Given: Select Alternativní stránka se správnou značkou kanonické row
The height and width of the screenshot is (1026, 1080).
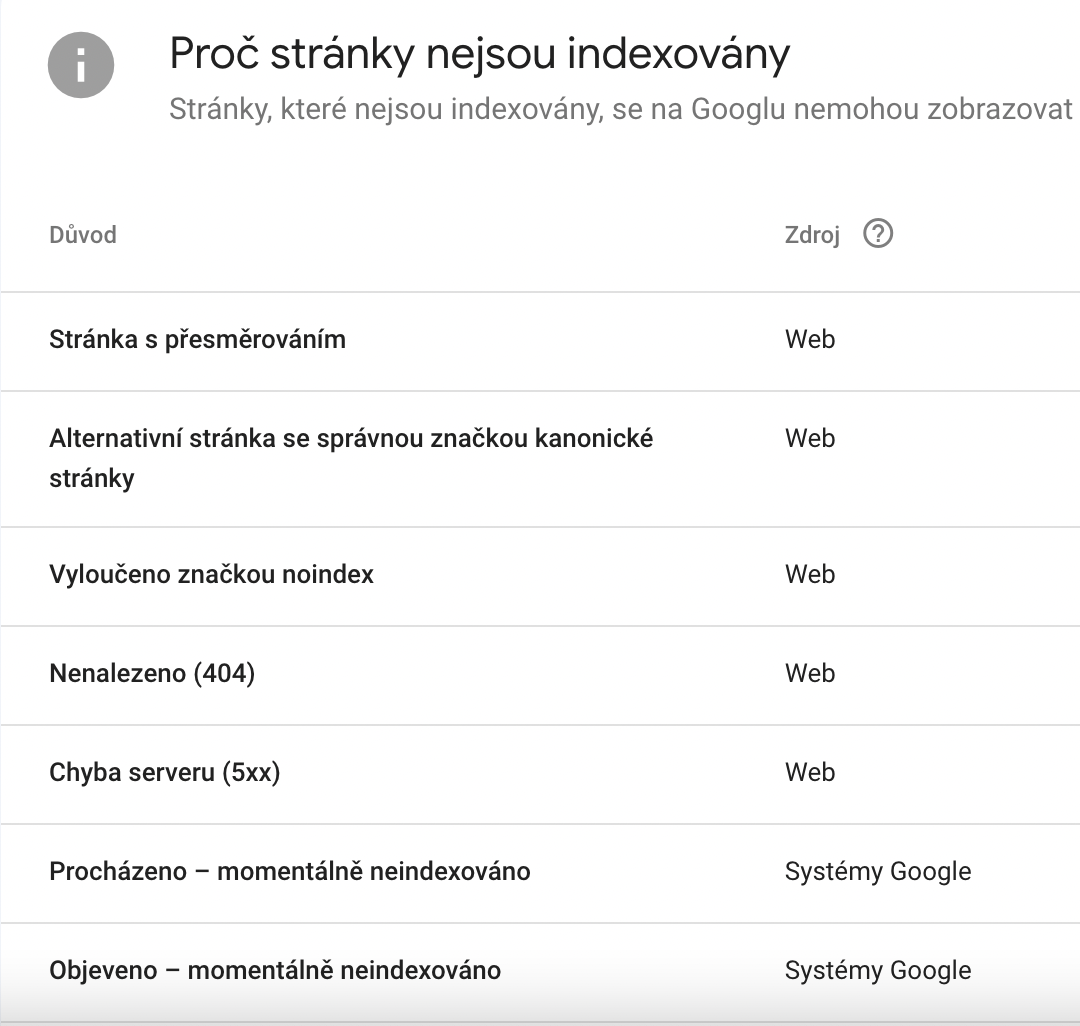Looking at the screenshot, I should coord(540,459).
